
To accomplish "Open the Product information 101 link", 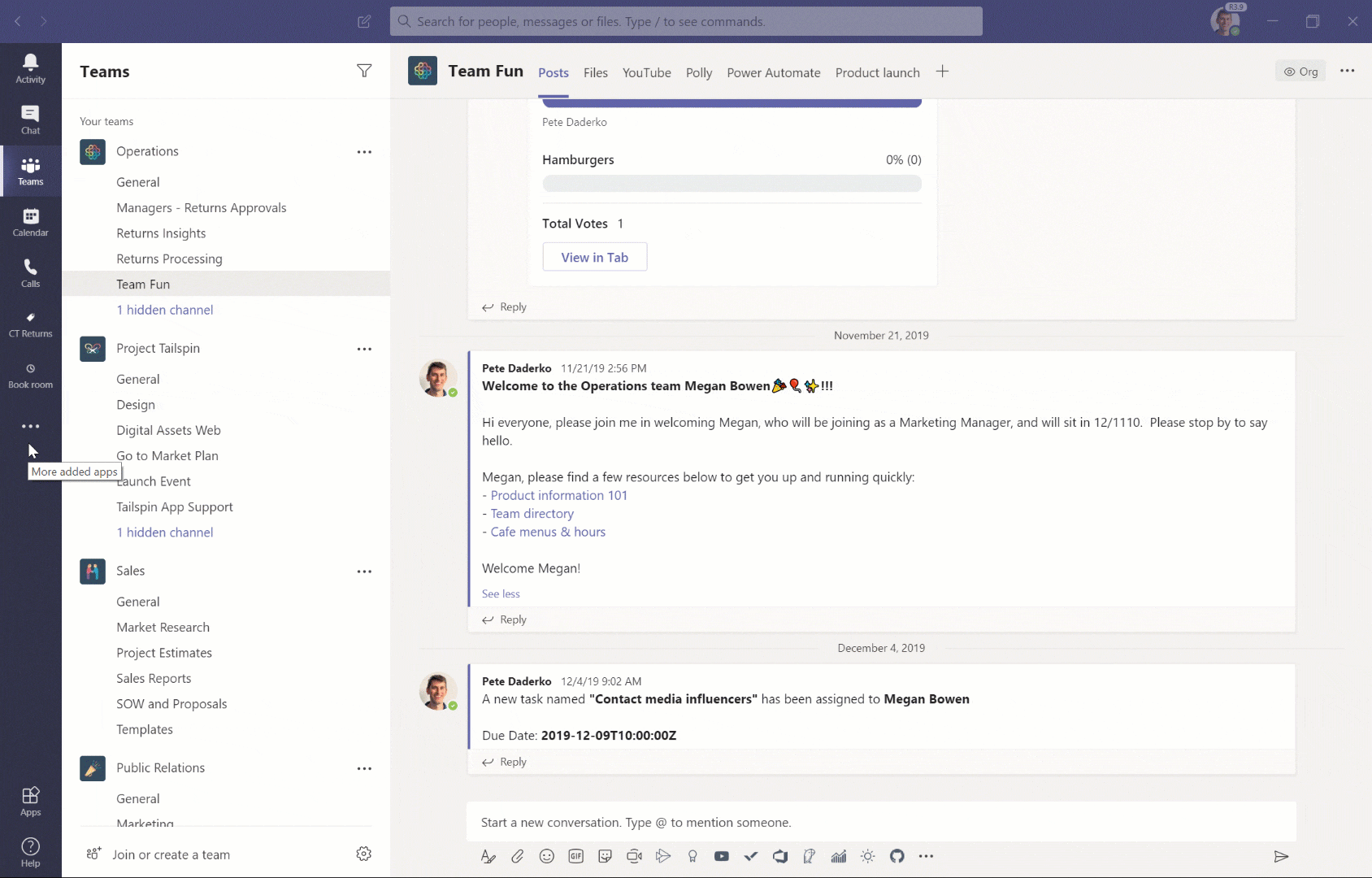I will [559, 496].
